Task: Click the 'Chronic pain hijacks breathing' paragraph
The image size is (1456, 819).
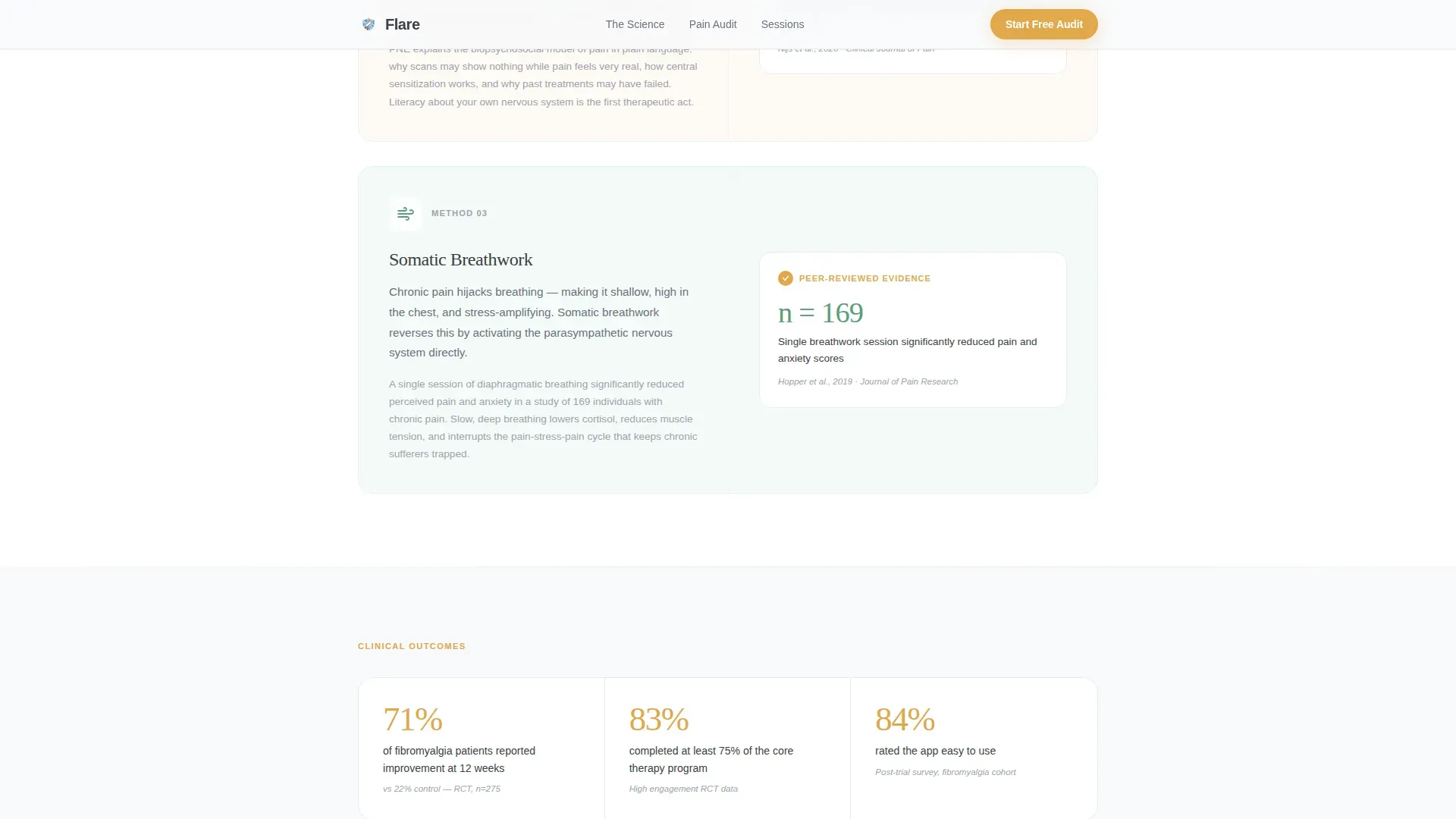Action: coord(539,322)
